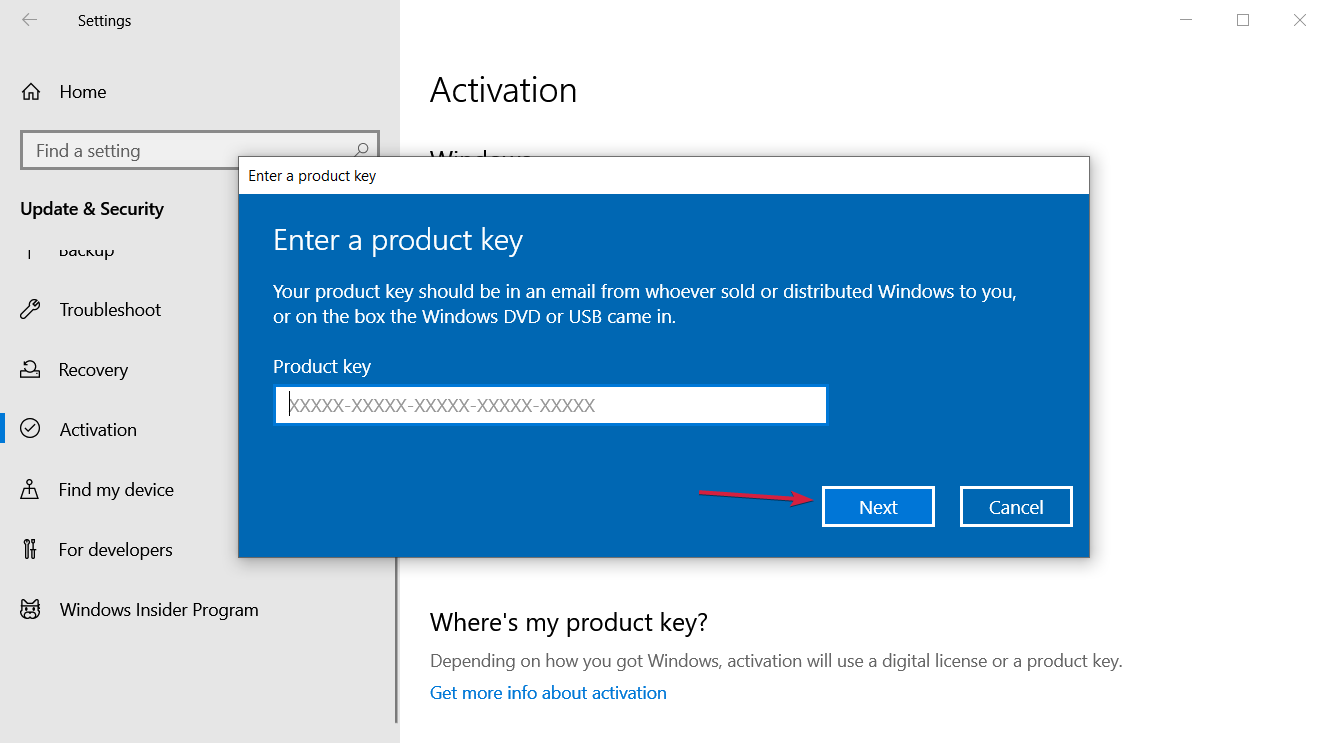Click the Home icon in the sidebar
This screenshot has width=1329, height=743.
(31, 91)
